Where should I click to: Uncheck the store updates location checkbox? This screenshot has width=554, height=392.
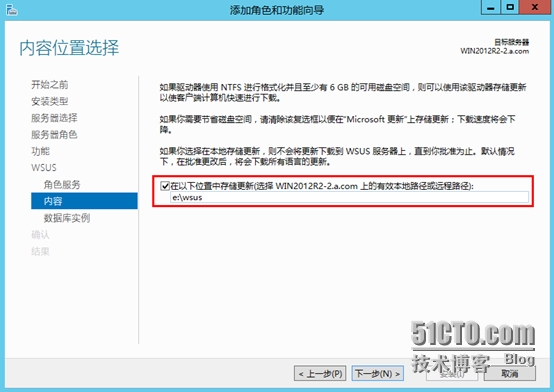[x=165, y=186]
